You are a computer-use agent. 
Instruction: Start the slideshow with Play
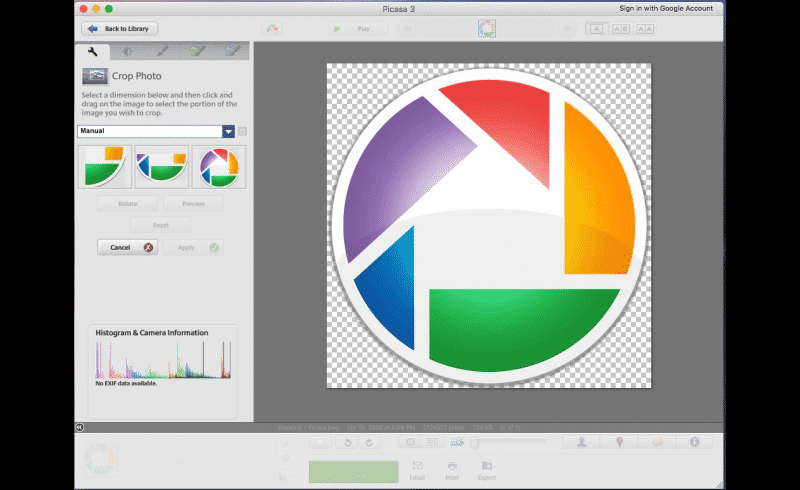(x=358, y=29)
